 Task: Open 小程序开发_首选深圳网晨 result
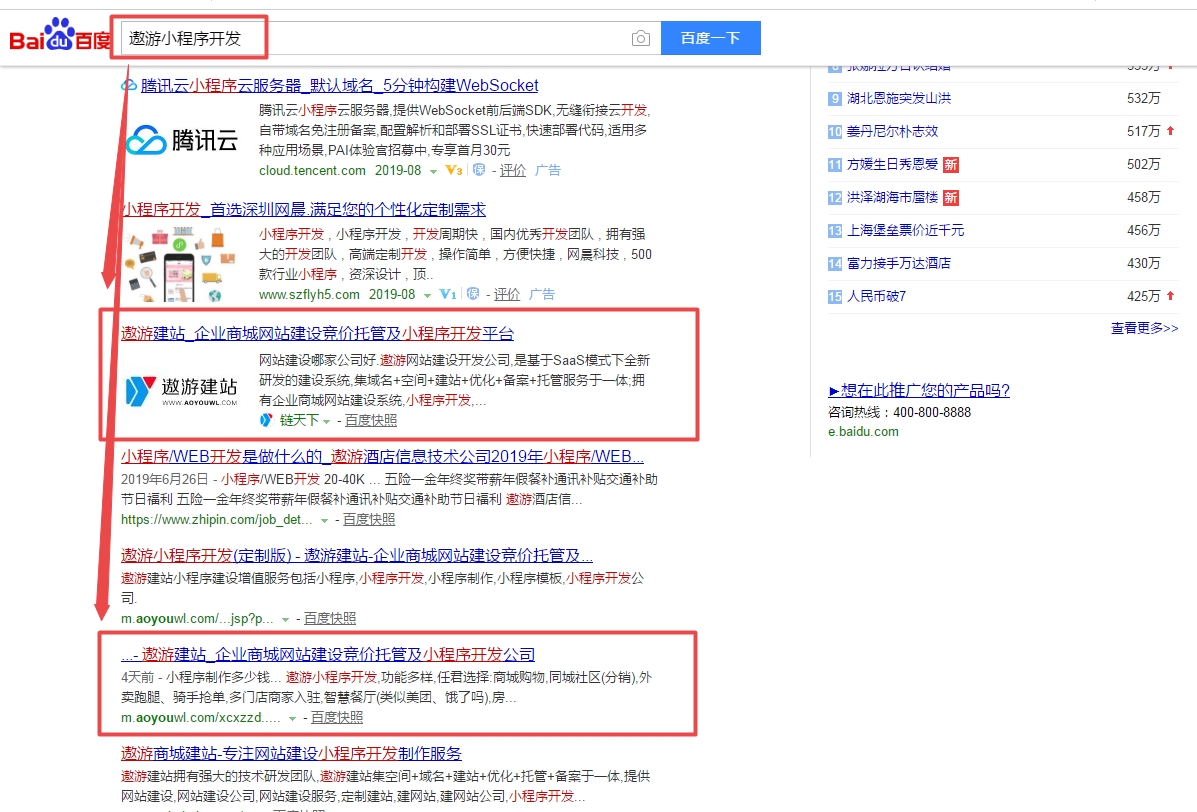click(304, 209)
